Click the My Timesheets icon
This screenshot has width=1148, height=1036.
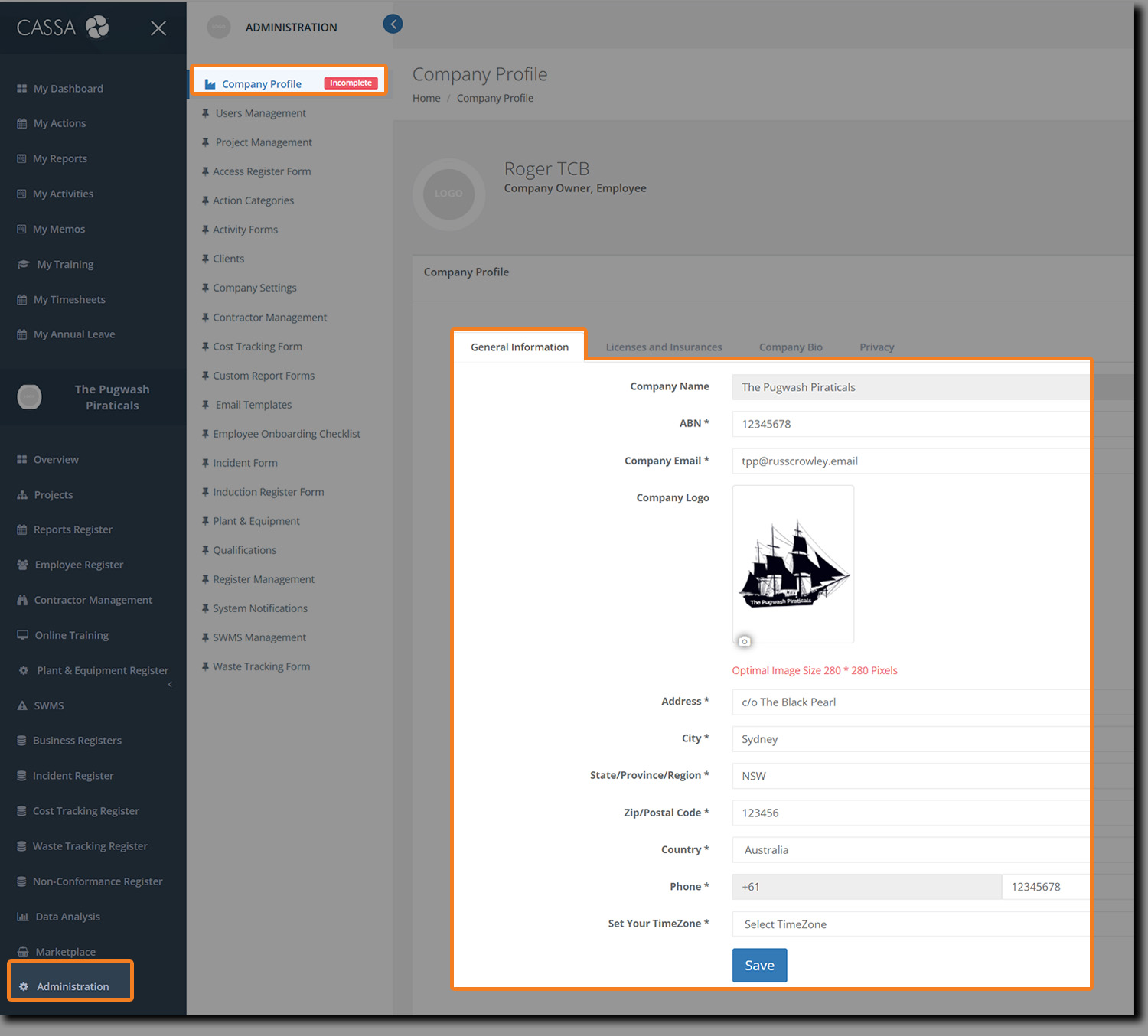pyautogui.click(x=22, y=300)
